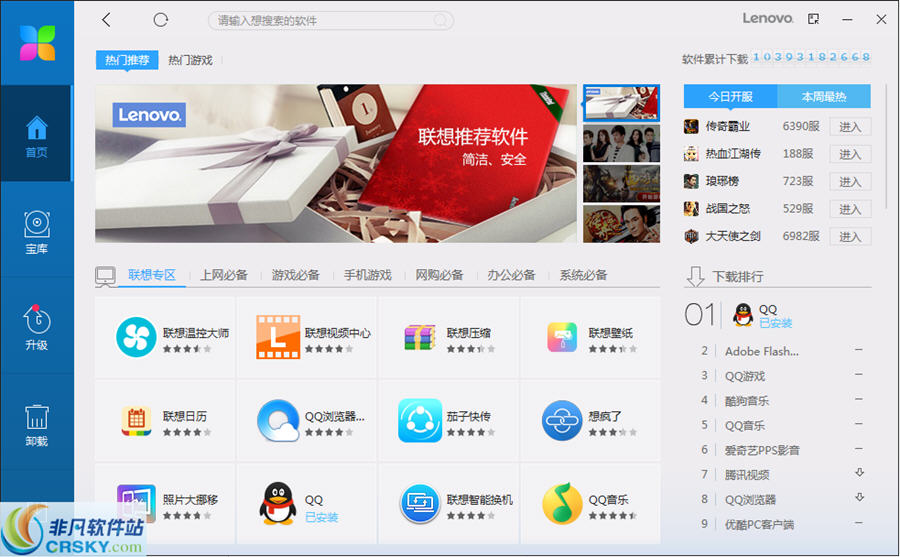This screenshot has width=900, height=557.
Task: Click the 热血江湖传 game name
Action: pyautogui.click(x=733, y=154)
